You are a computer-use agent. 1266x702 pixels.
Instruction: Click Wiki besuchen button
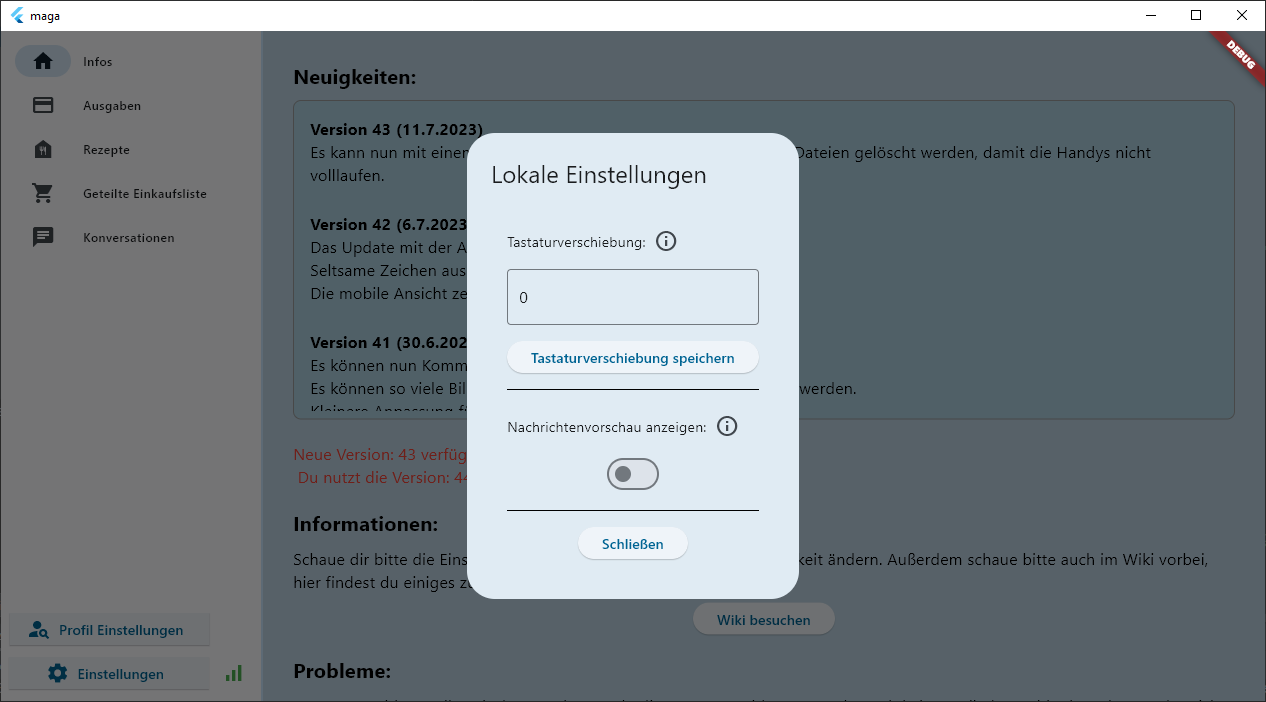coord(764,620)
